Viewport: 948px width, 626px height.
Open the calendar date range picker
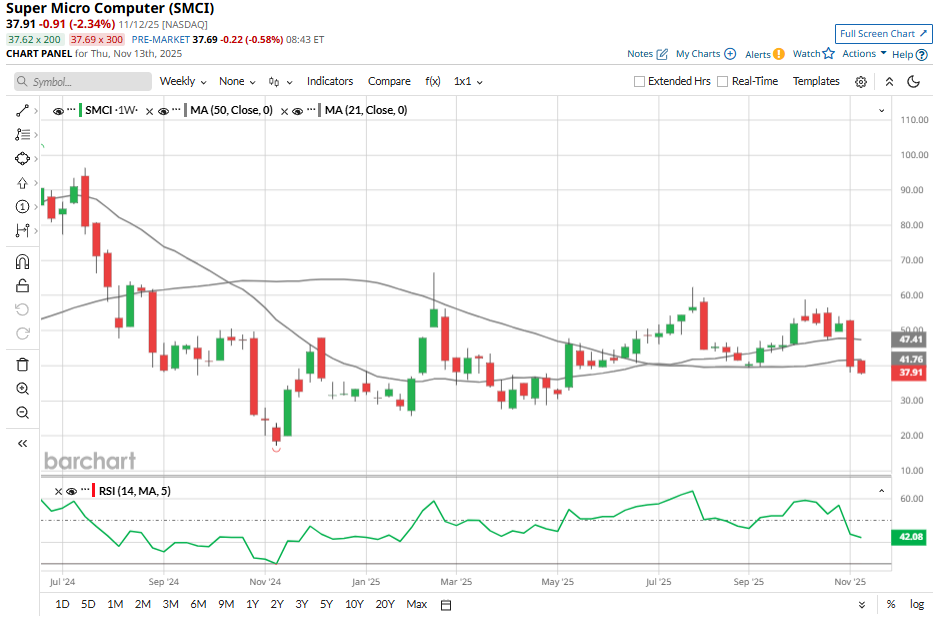(x=446, y=604)
